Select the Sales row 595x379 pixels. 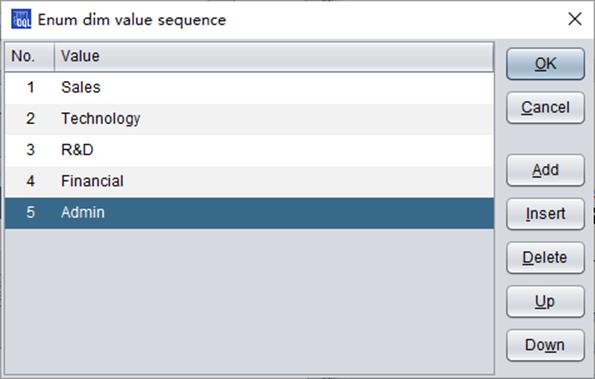tap(249, 88)
